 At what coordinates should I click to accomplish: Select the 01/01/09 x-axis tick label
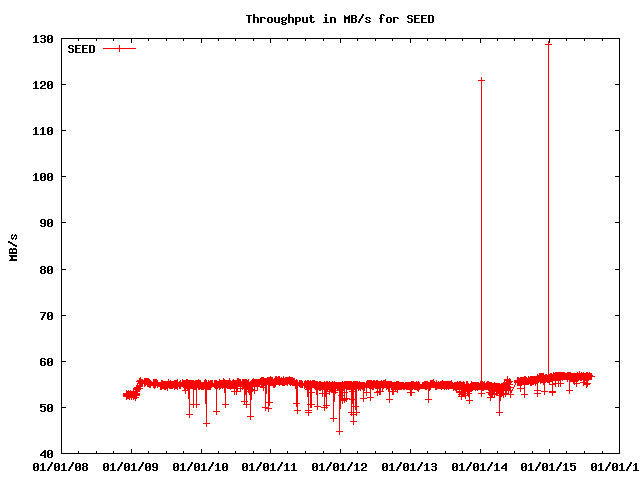pyautogui.click(x=131, y=465)
